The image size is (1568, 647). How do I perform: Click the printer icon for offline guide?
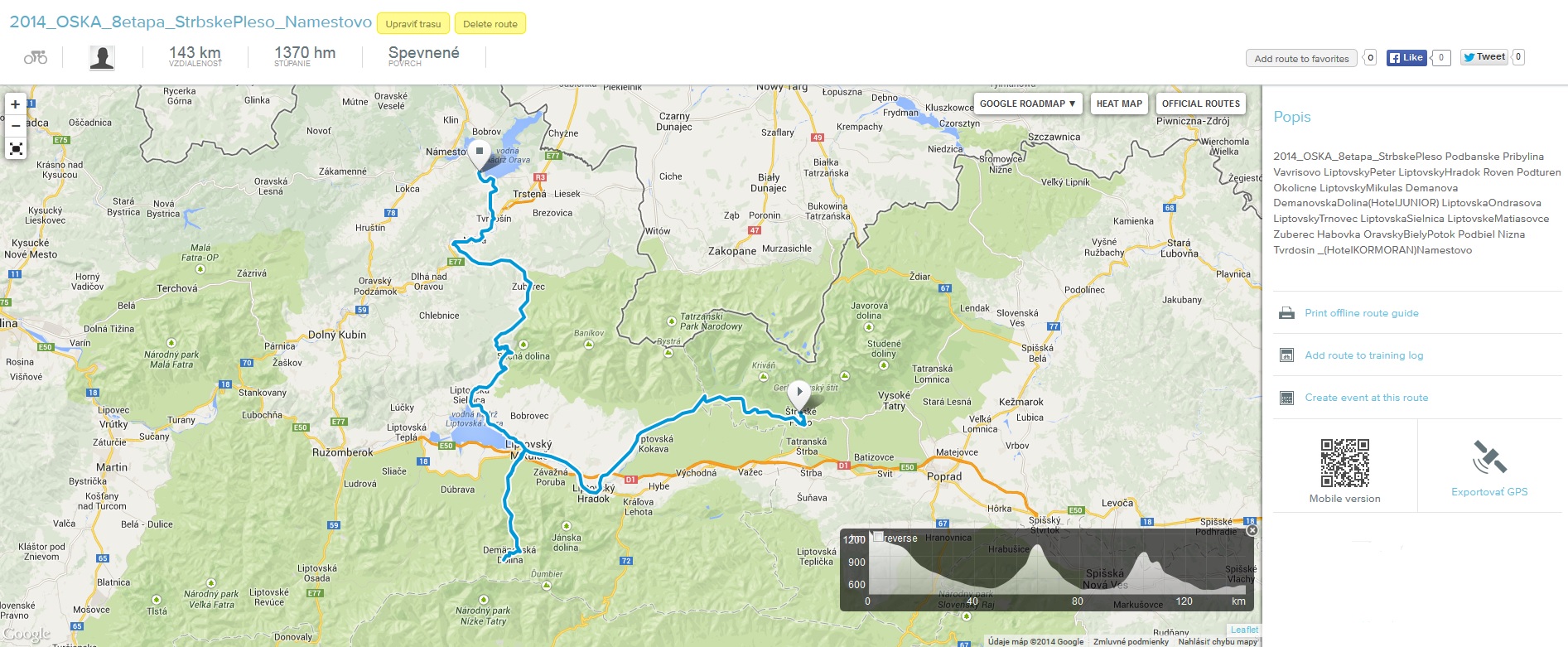pos(1286,313)
